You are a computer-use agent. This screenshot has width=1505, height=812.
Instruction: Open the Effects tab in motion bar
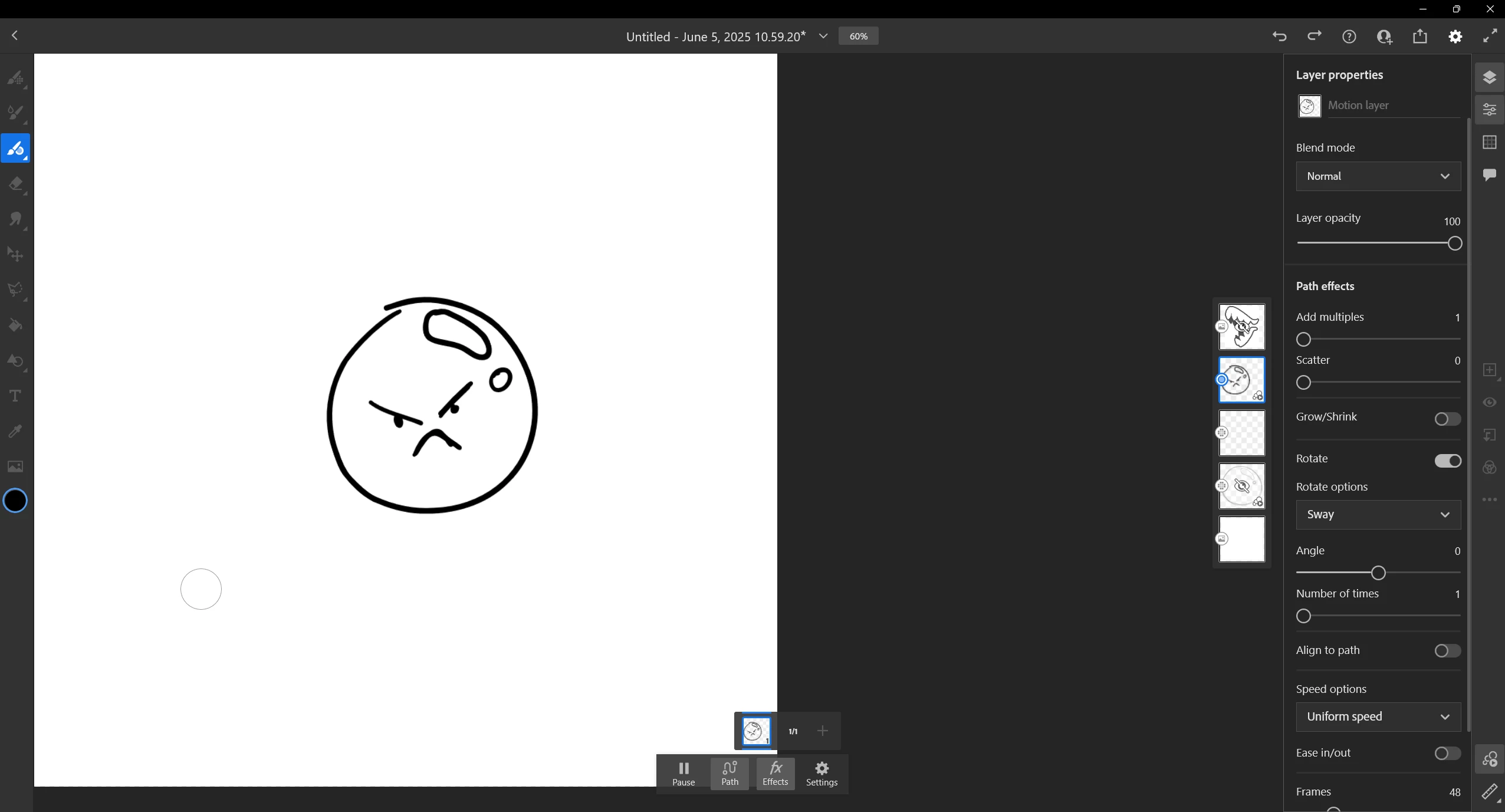click(x=775, y=774)
